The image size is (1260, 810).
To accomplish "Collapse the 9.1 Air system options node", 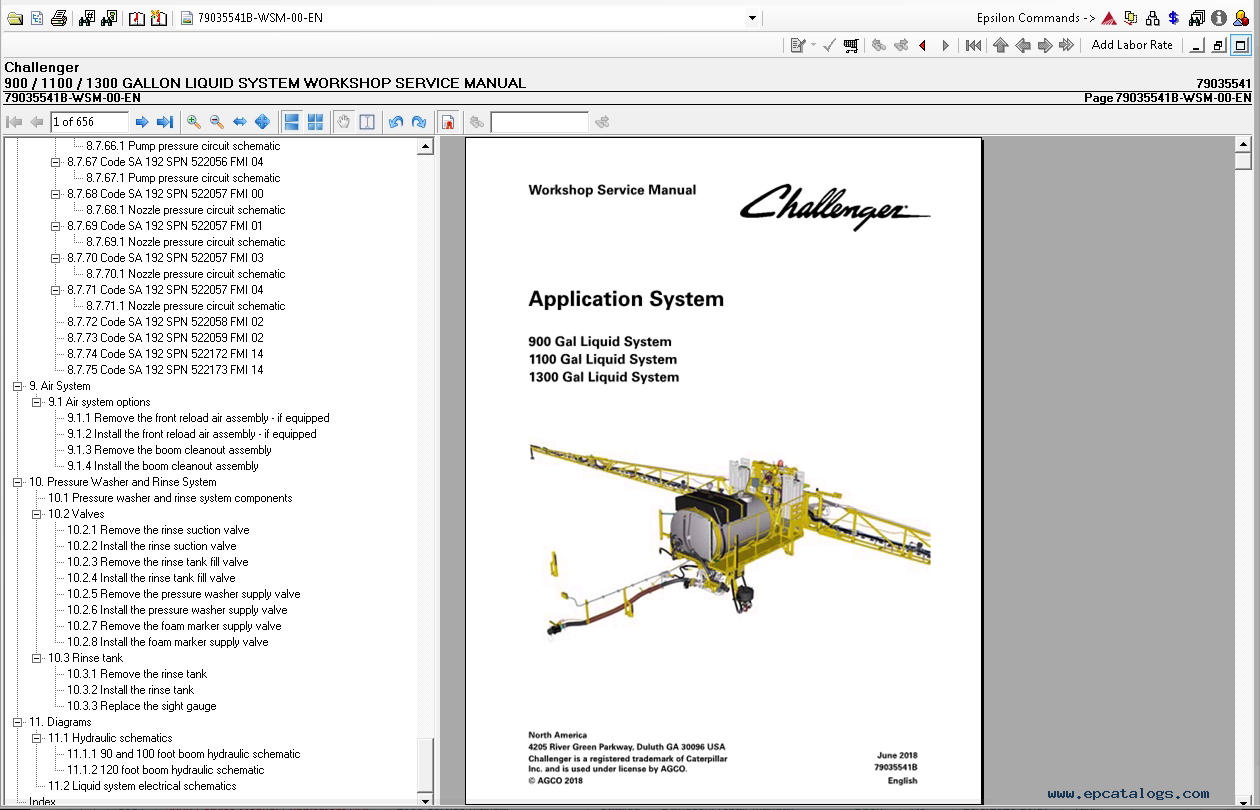I will click(37, 402).
